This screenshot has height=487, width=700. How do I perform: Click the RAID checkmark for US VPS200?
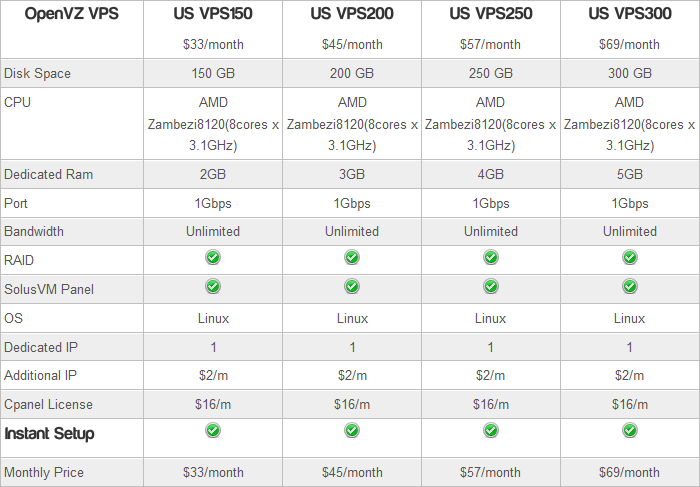pyautogui.click(x=352, y=258)
